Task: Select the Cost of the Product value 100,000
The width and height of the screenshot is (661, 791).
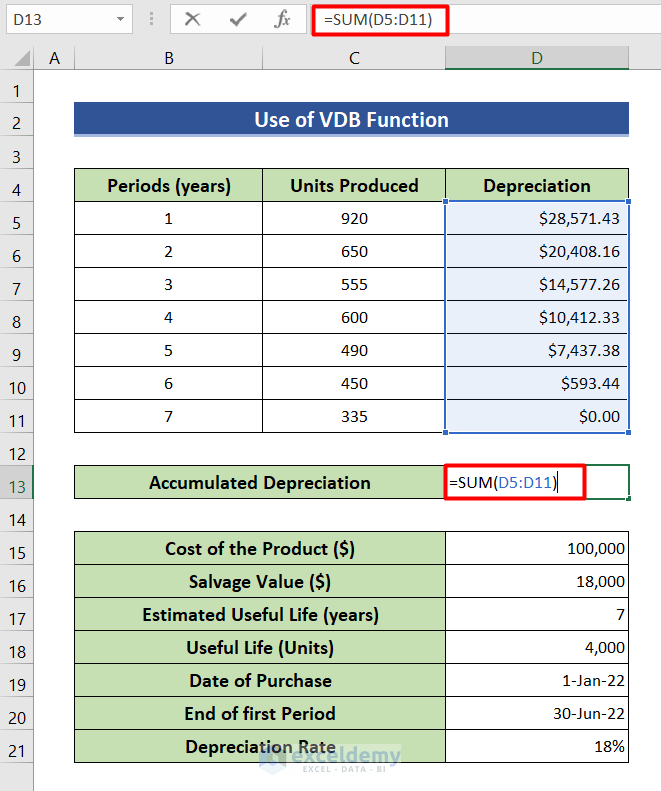Action: click(537, 549)
